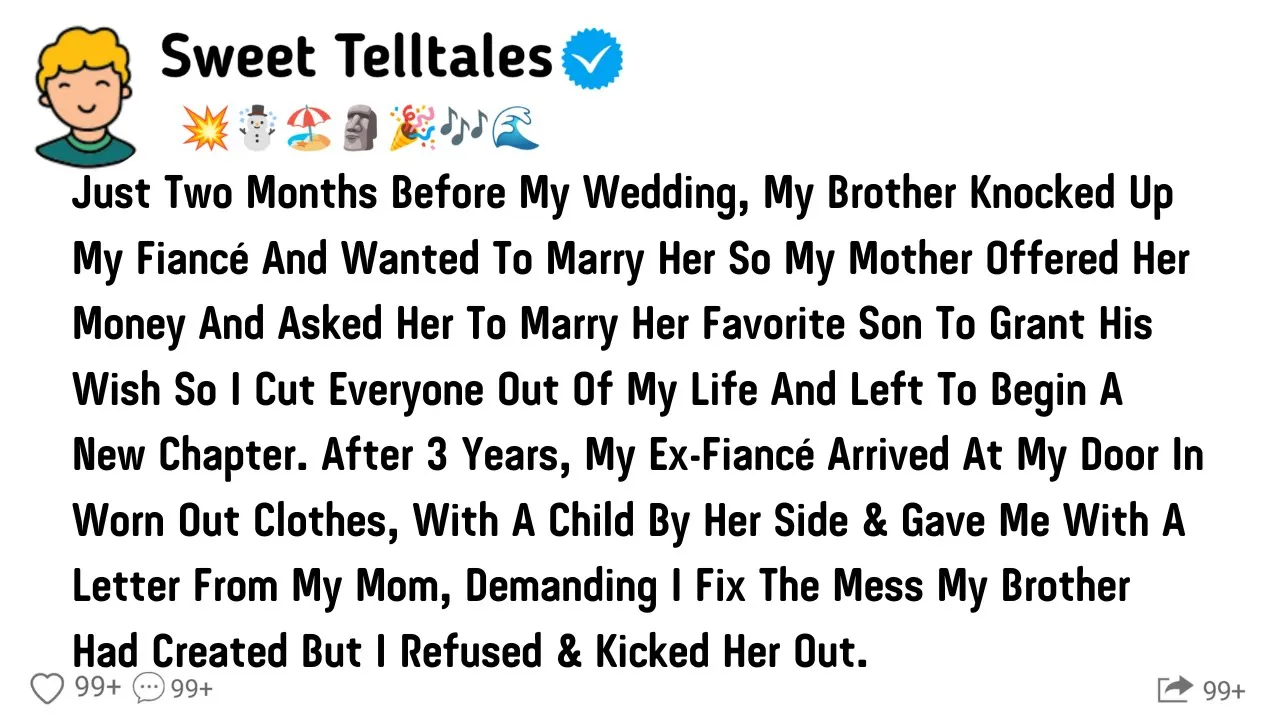Click the music notes emoji
Image resolution: width=1280 pixels, height=720 pixels.
click(464, 129)
